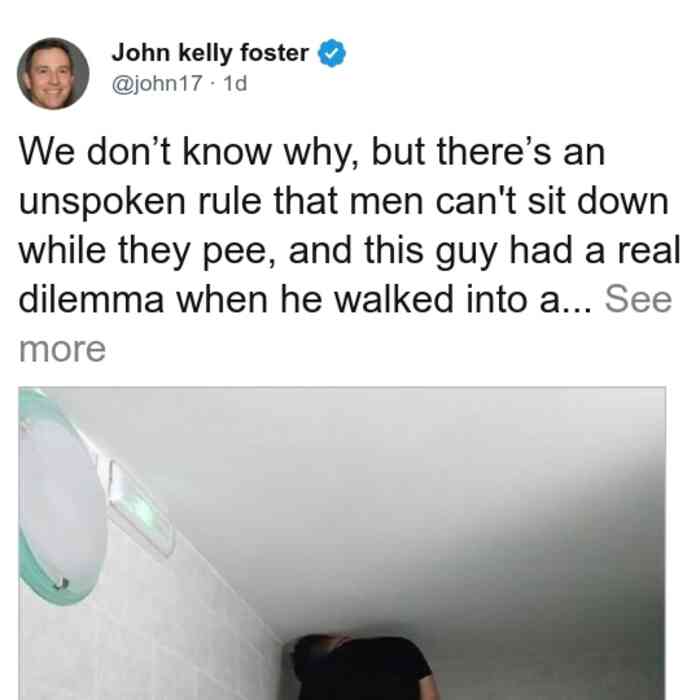Open the display name John kelly foster
700x700 pixels.
click(x=210, y=53)
